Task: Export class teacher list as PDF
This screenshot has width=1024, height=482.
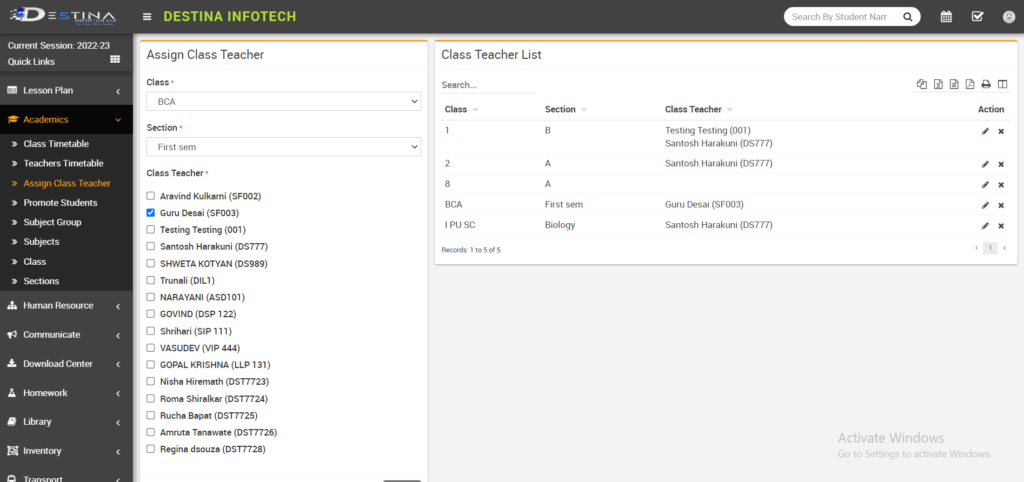Action: point(969,84)
